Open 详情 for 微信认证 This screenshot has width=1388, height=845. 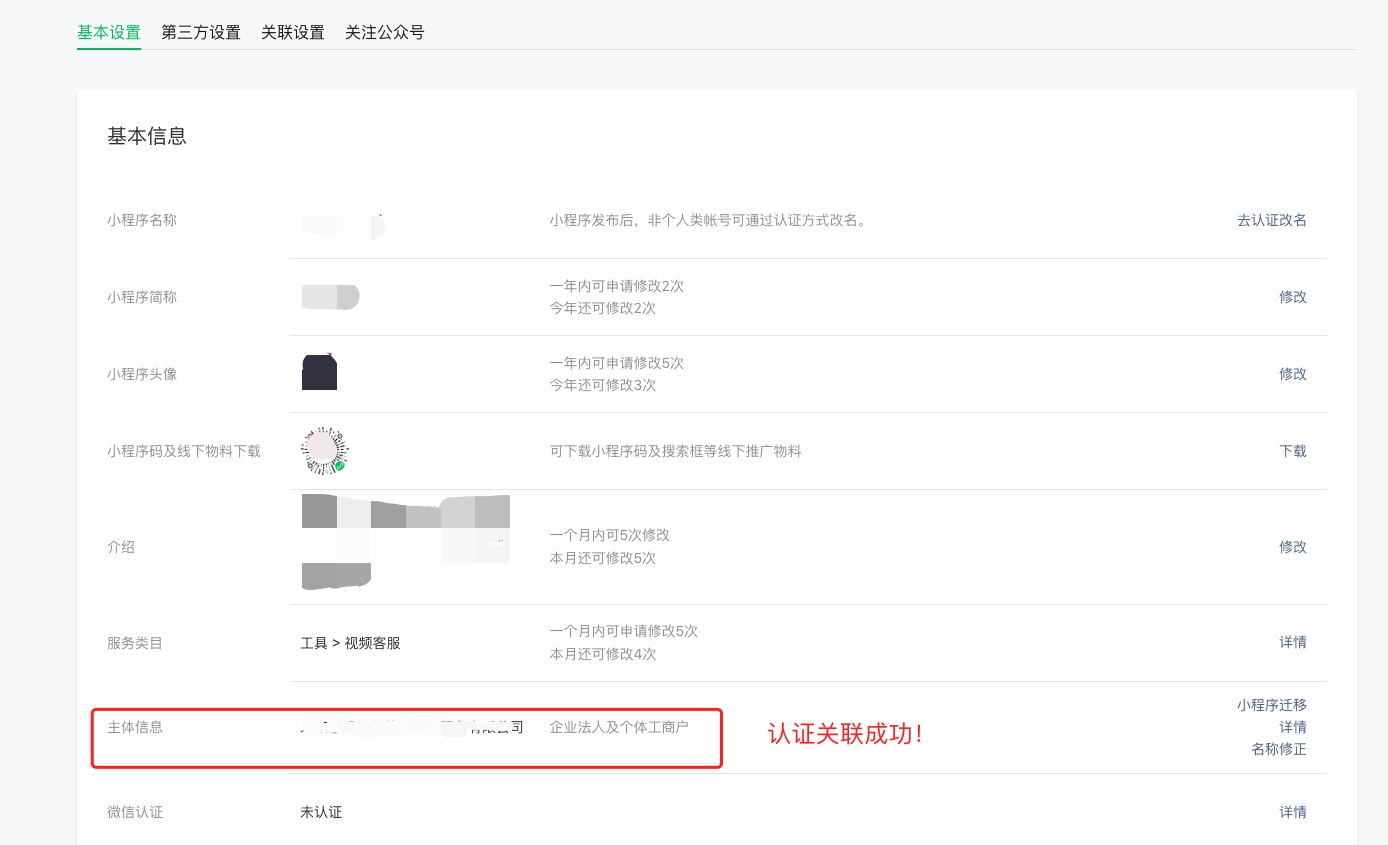(x=1293, y=812)
